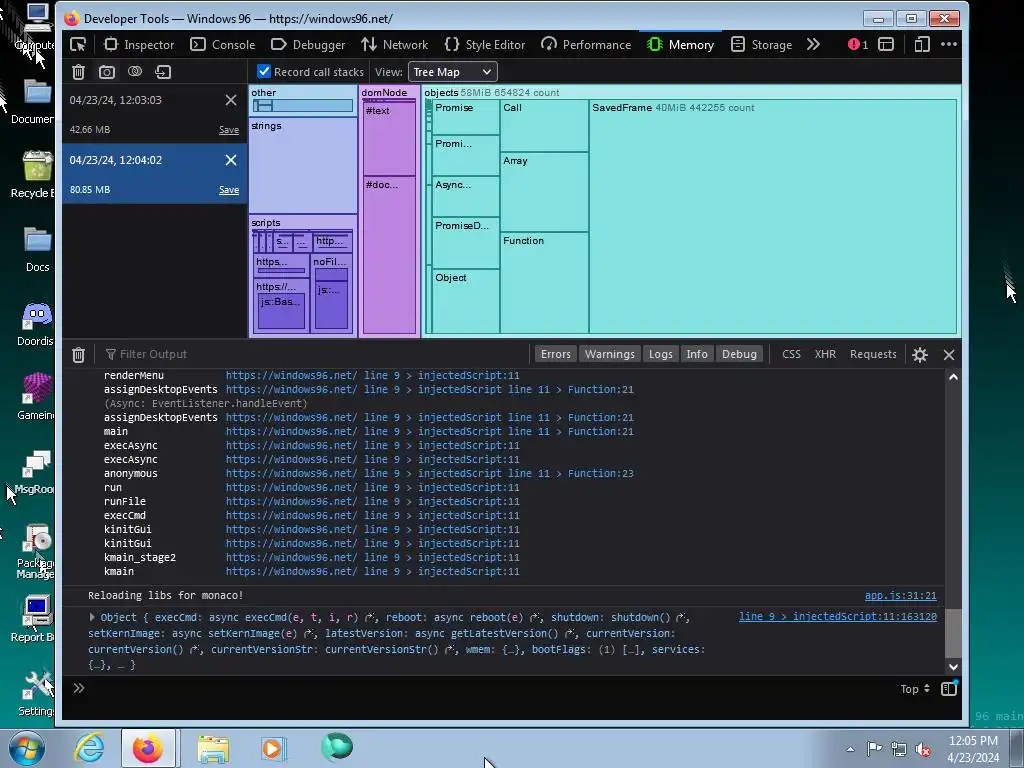Image resolution: width=1024 pixels, height=768 pixels.
Task: Toggle the multi-line editor mode icon
Action: [x=949, y=688]
